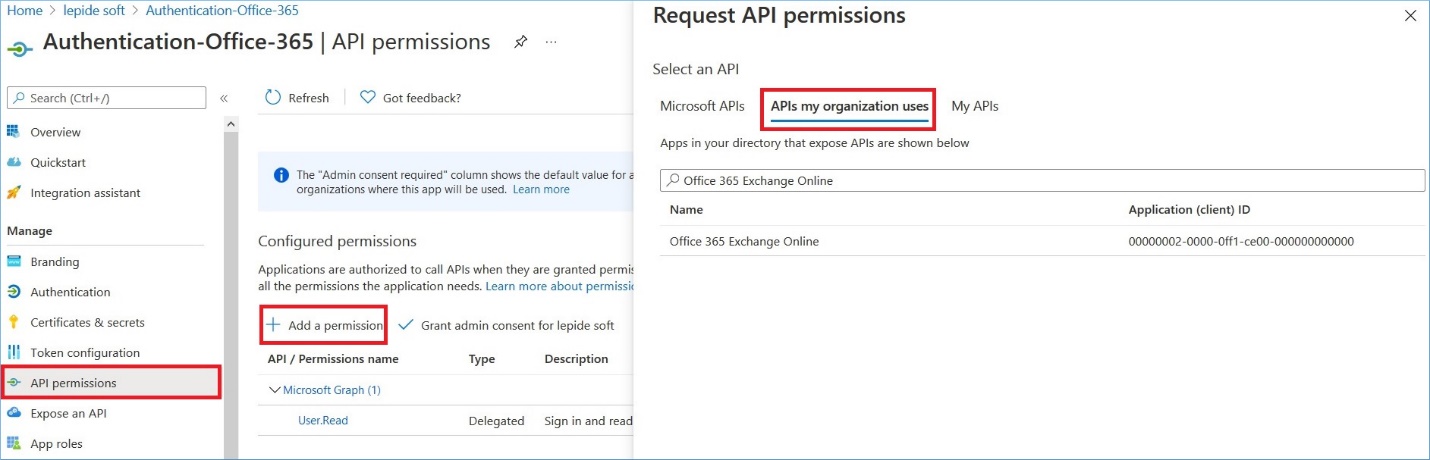Click the App roles icon
Viewport: 1430px width, 460px height.
[14, 443]
